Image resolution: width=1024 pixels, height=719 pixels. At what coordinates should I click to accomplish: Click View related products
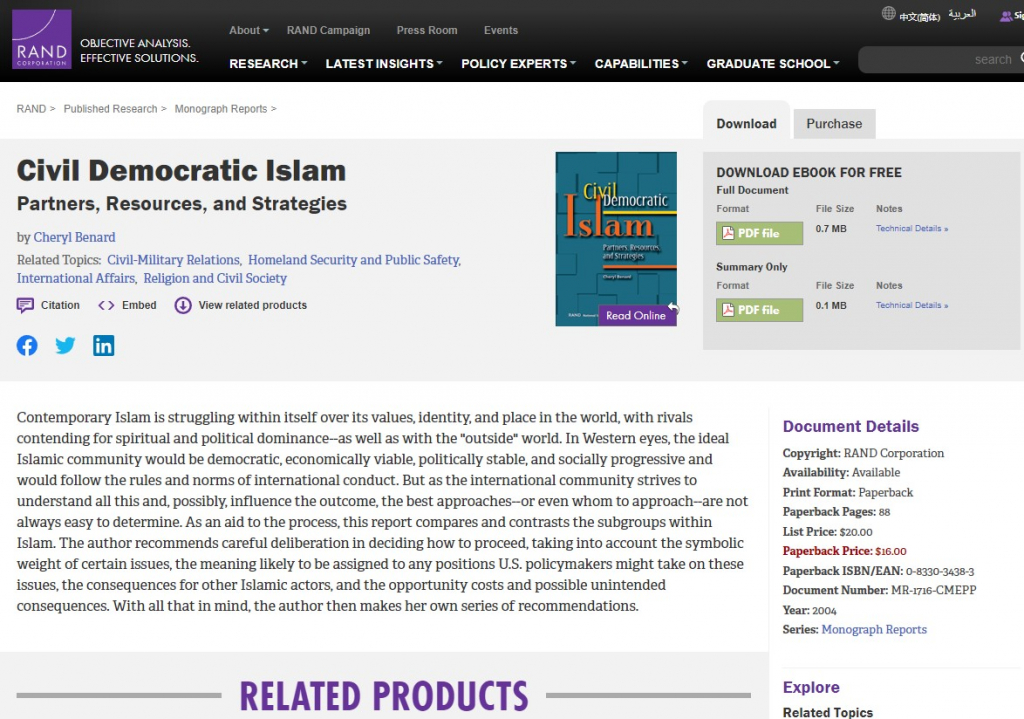coord(240,305)
